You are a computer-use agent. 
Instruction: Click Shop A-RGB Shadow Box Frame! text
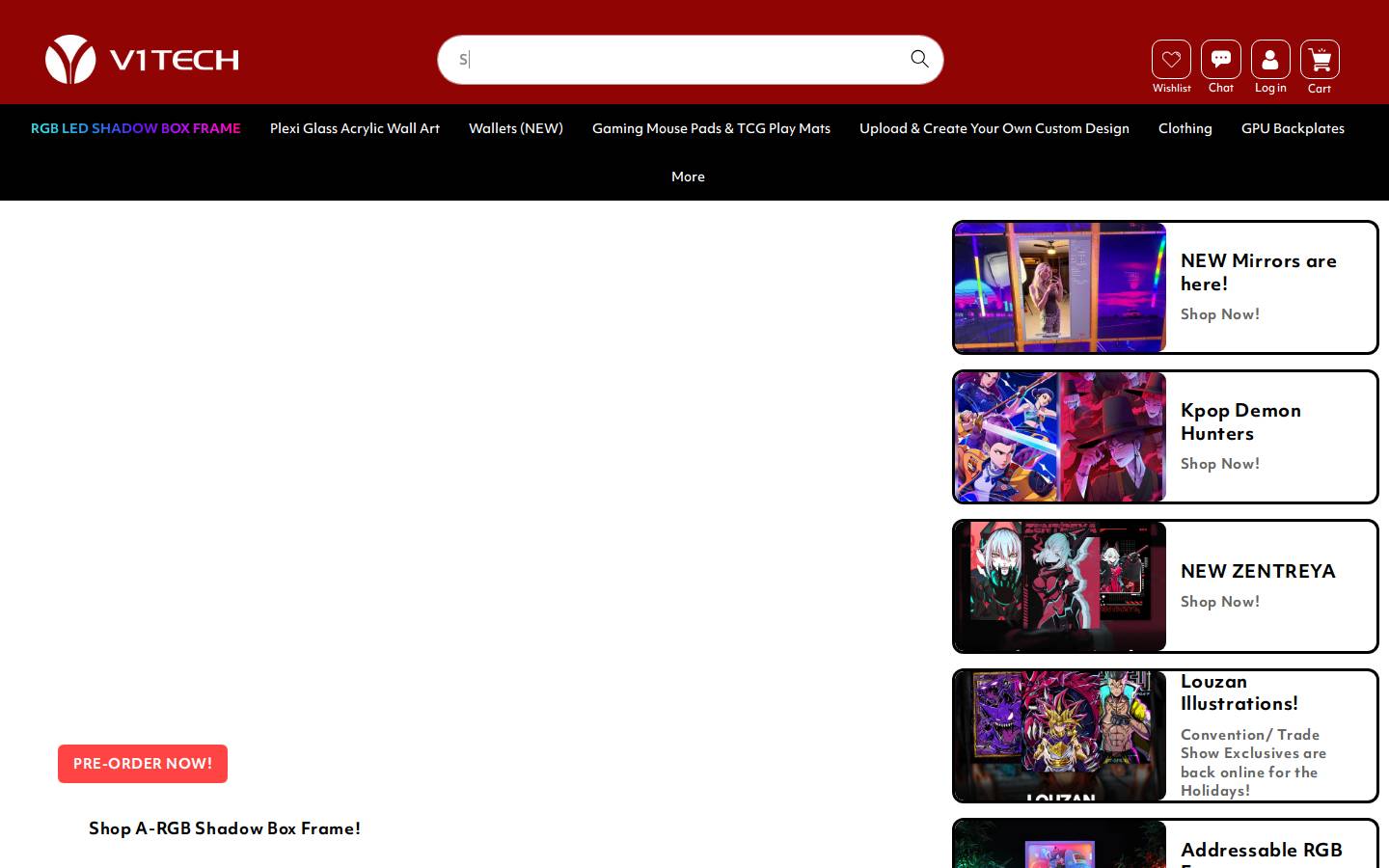[225, 828]
